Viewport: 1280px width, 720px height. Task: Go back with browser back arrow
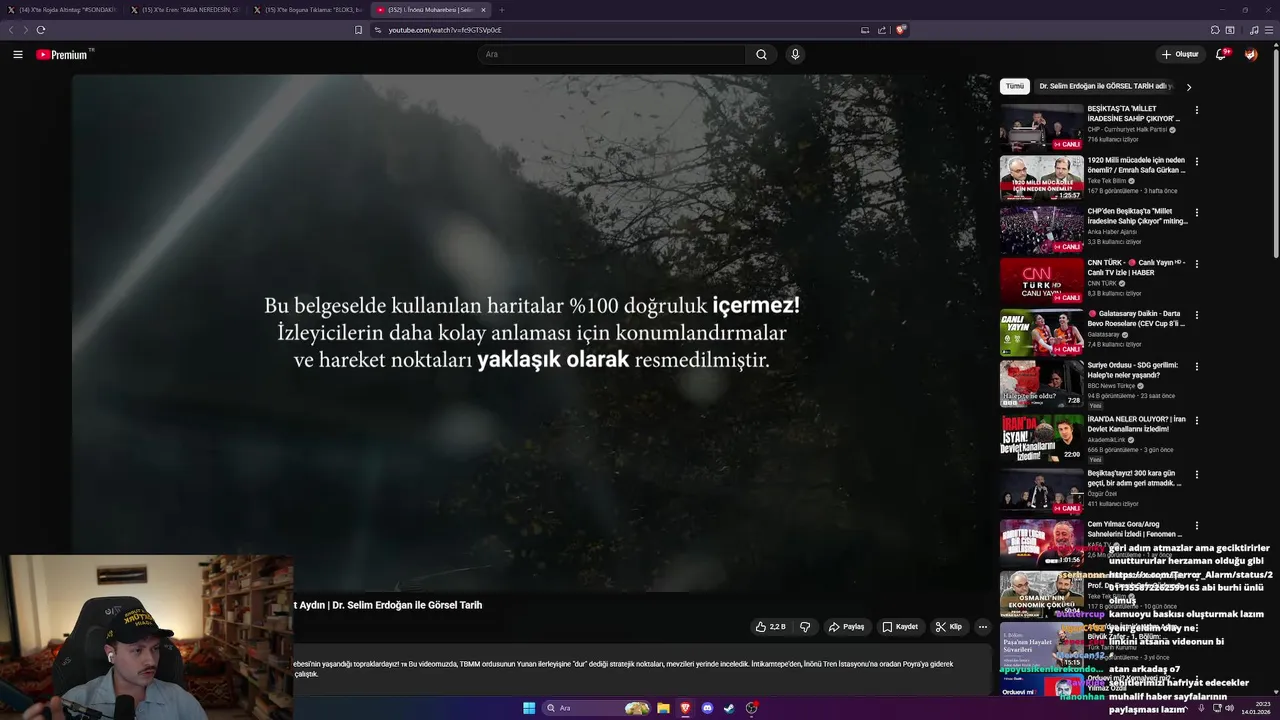coord(12,30)
